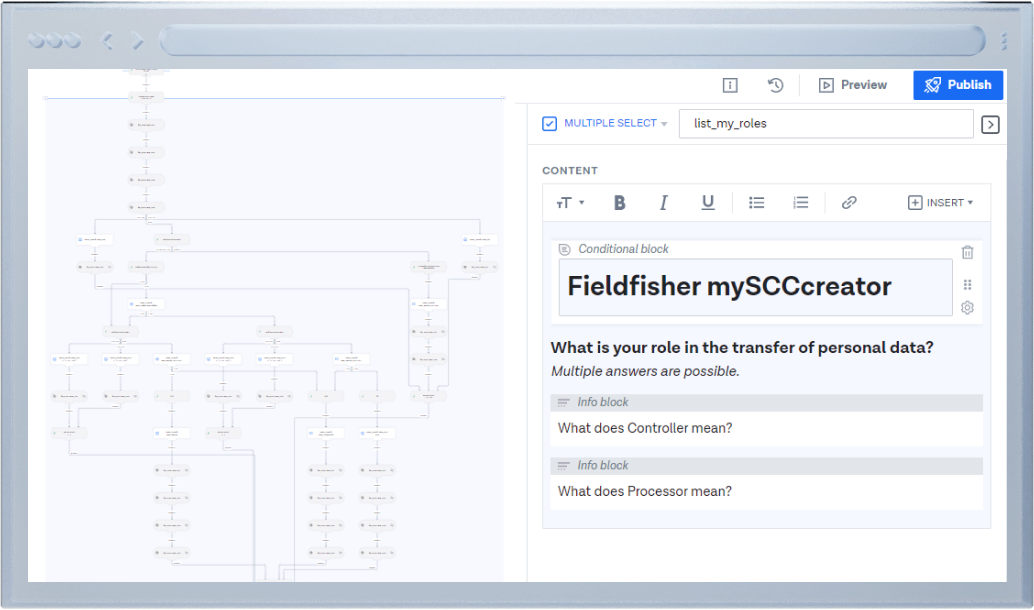Select the first Info block header
This screenshot has width=1034, height=610.
click(x=766, y=402)
